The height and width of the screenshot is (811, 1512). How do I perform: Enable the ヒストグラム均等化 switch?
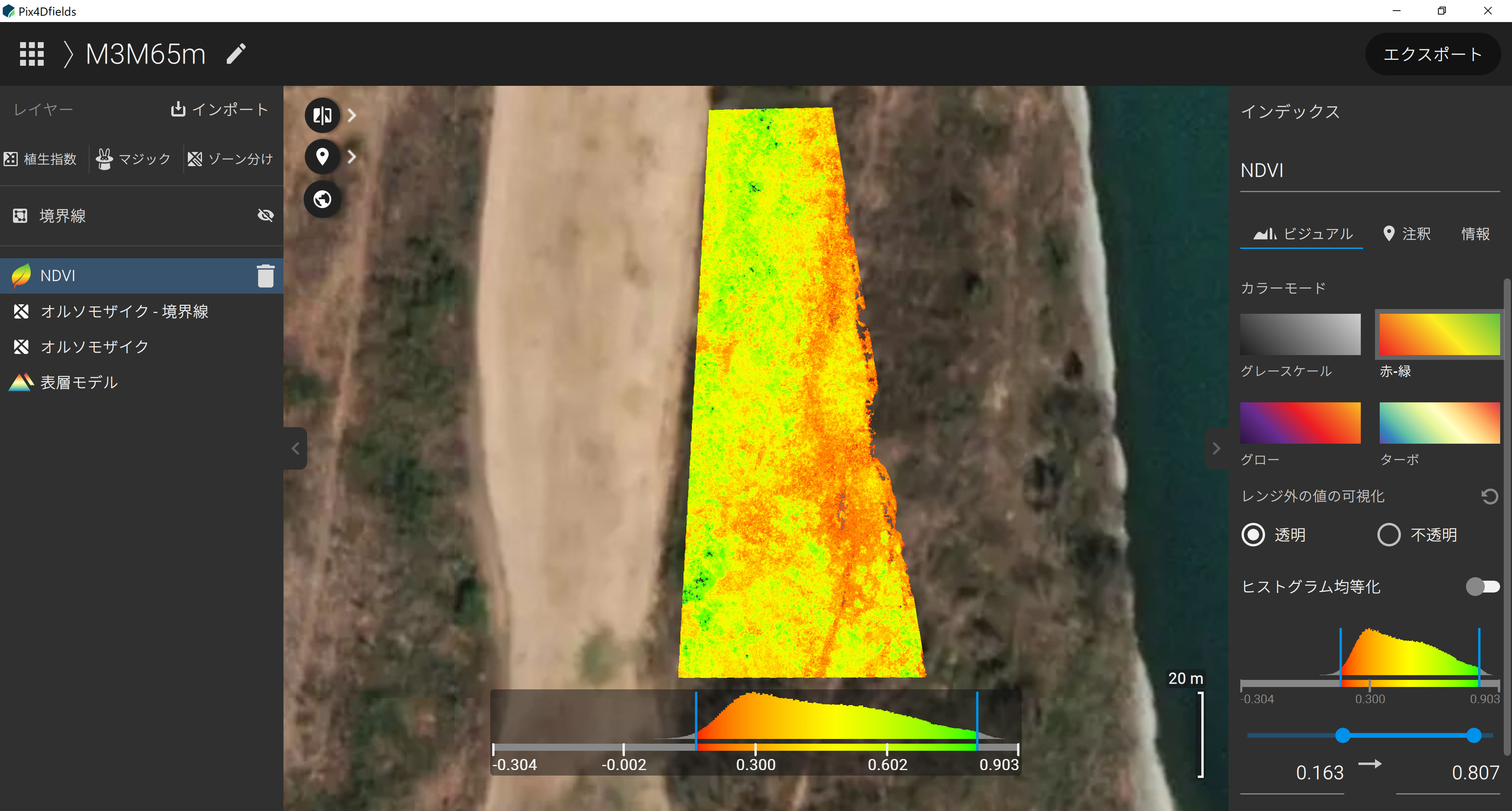(1482, 586)
